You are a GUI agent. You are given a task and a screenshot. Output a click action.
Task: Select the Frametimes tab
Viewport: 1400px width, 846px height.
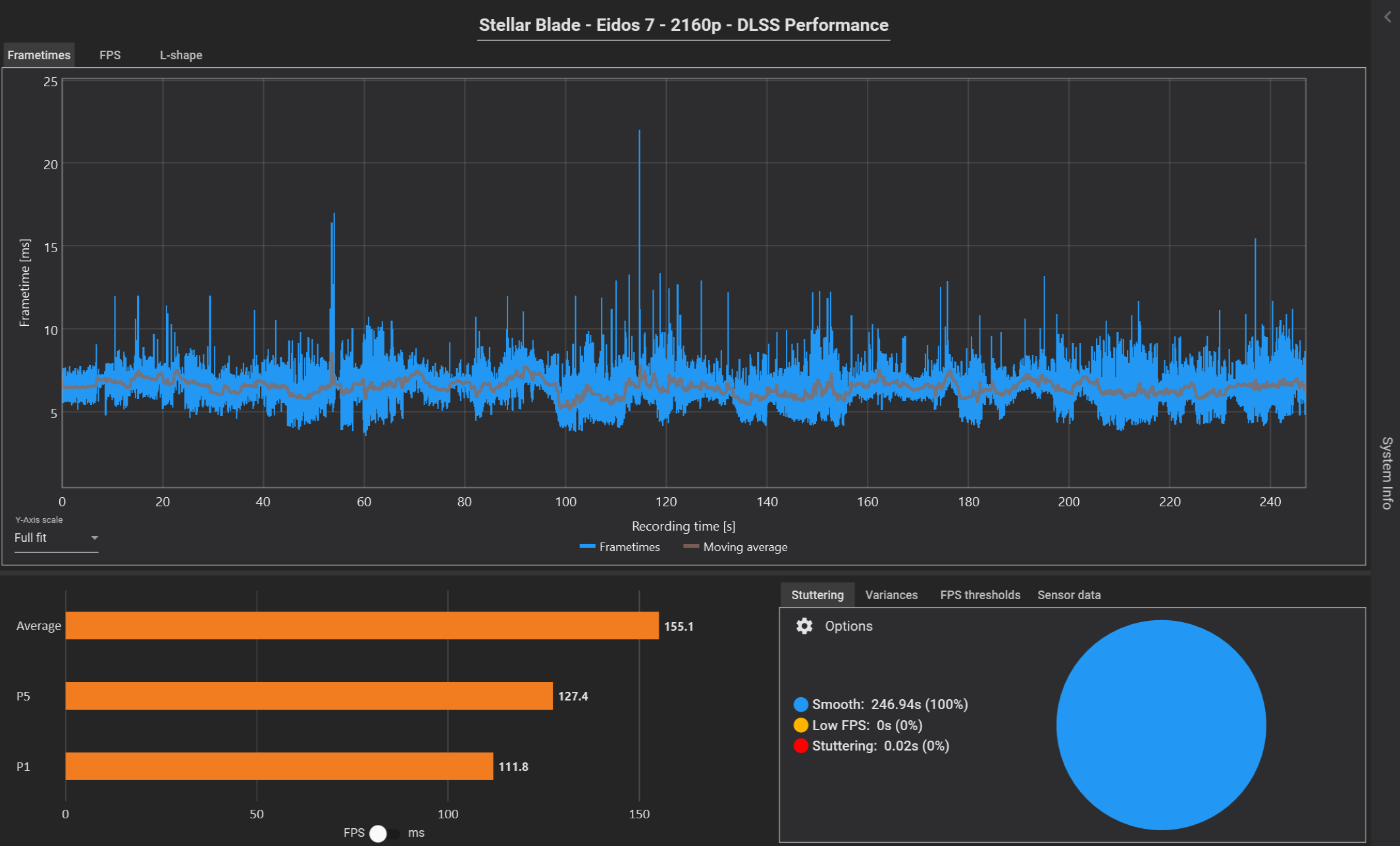click(39, 55)
